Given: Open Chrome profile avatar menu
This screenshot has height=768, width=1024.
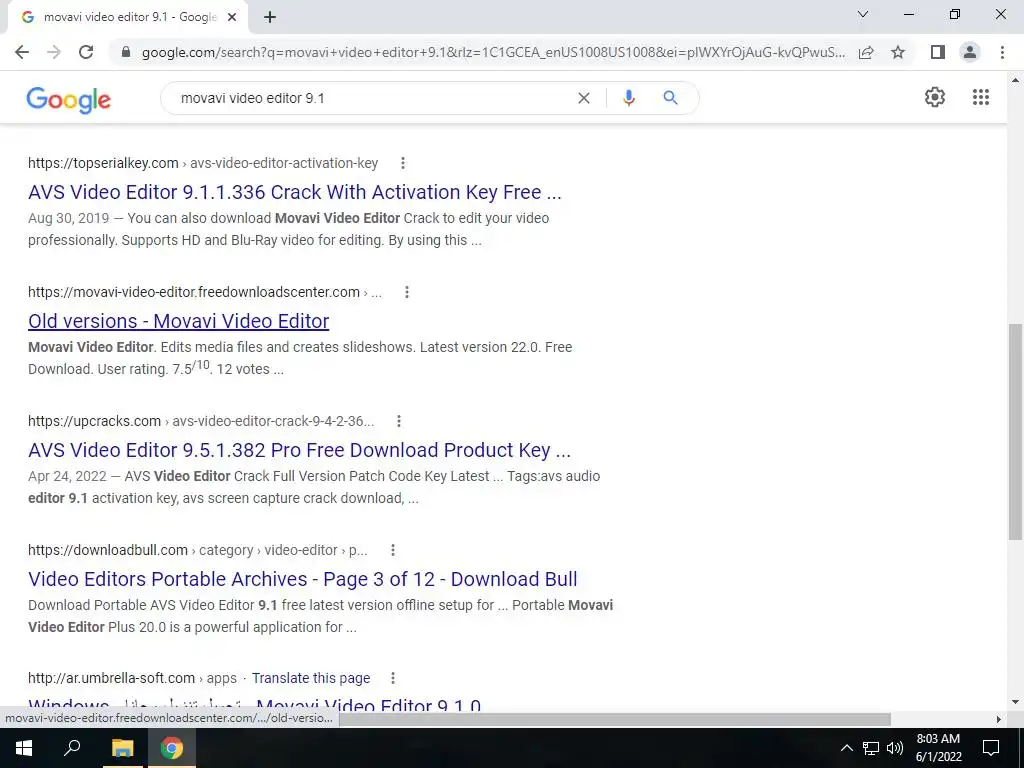Looking at the screenshot, I should [970, 52].
